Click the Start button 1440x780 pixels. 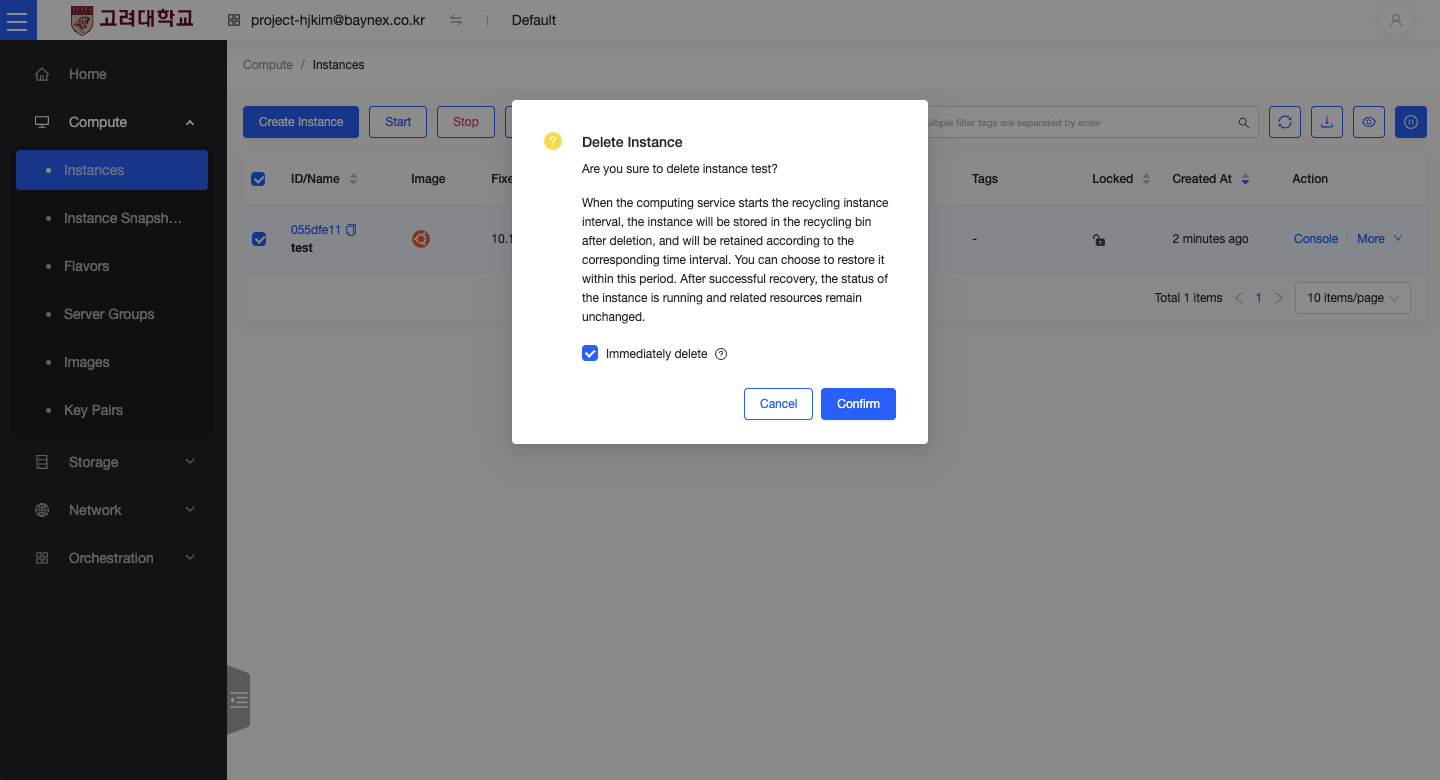point(398,122)
